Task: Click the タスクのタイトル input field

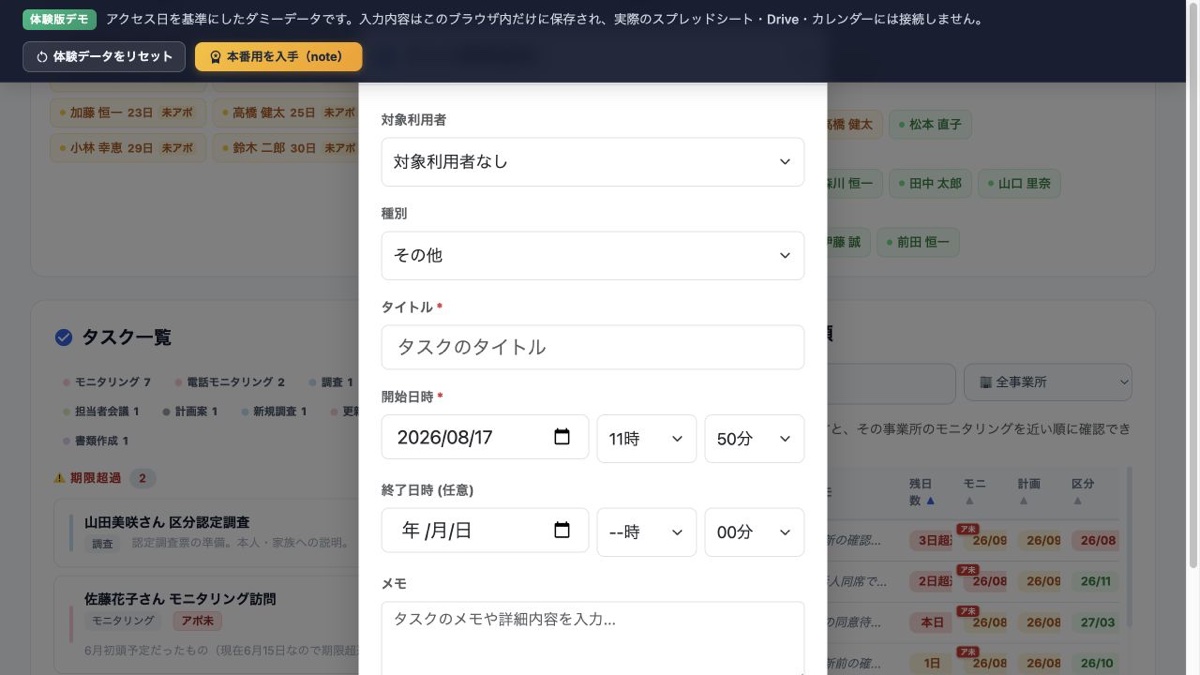Action: click(592, 347)
